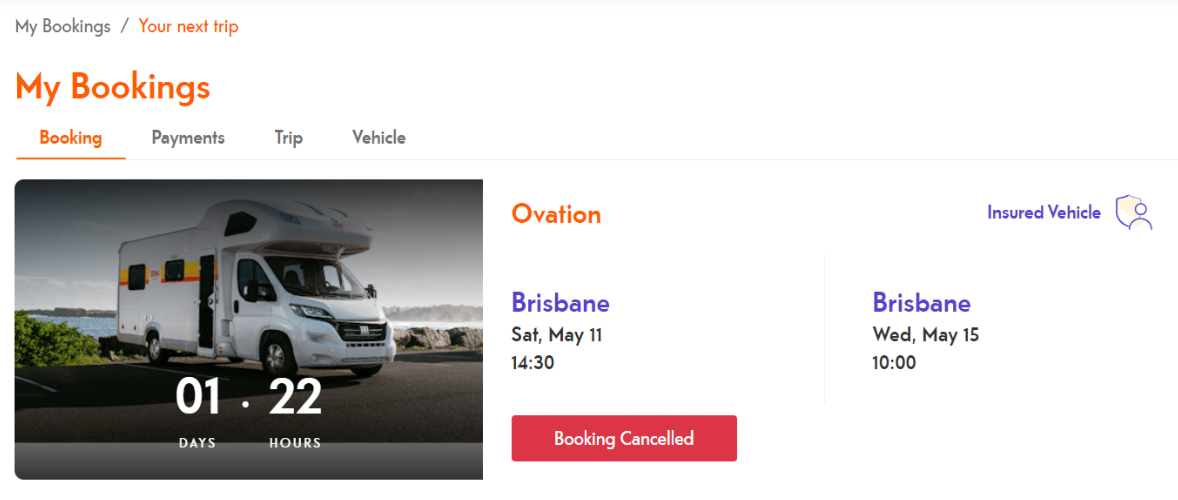This screenshot has height=500, width=1178.
Task: Click the Ovation vehicle name
Action: click(x=556, y=214)
